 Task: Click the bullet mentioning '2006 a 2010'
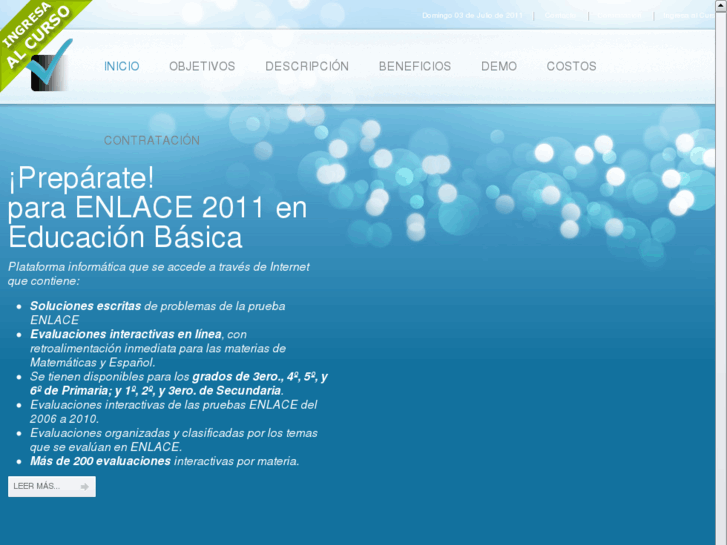click(x=173, y=412)
